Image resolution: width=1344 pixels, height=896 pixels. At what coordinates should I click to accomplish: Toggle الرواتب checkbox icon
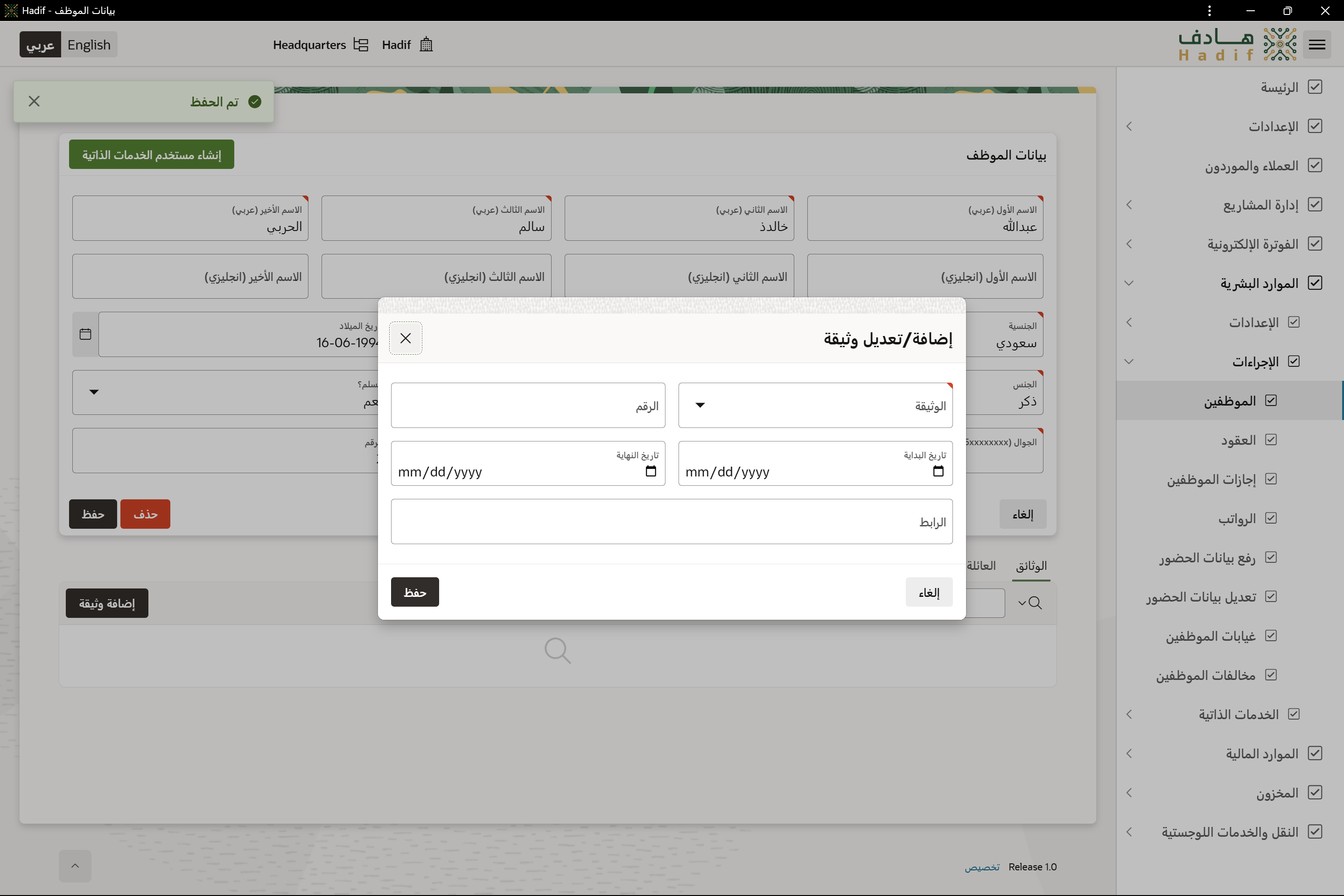tap(1270, 518)
